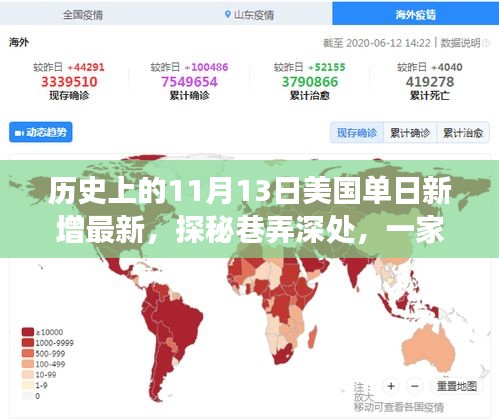Select the 现存确诊 map mode
Screen dimensions: 499x419
pos(357,133)
